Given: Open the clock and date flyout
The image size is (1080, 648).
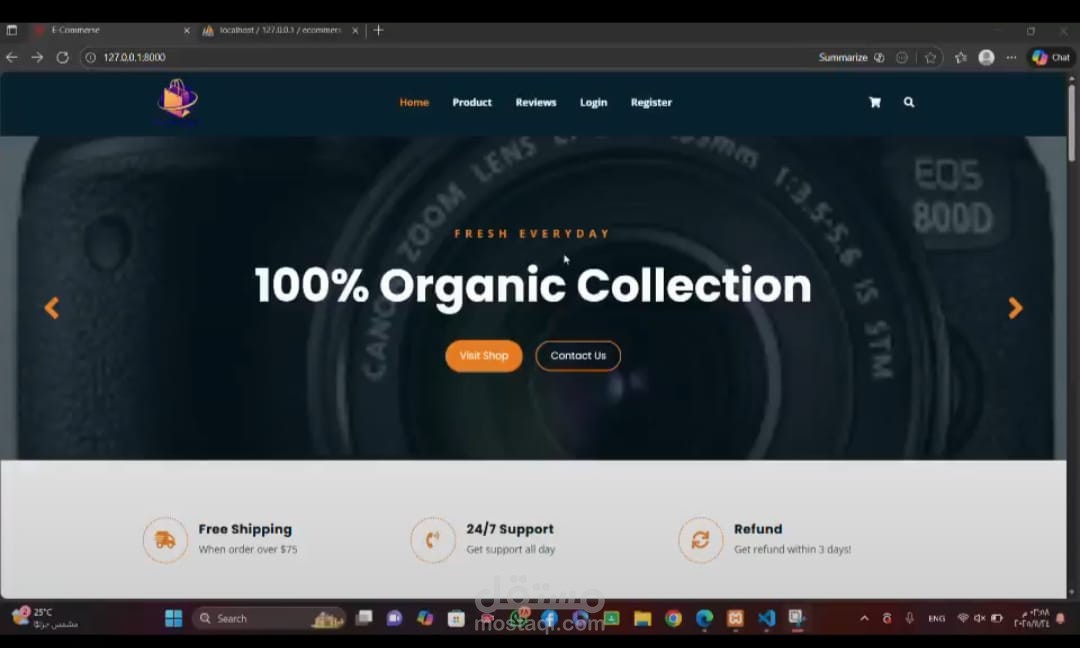Looking at the screenshot, I should pyautogui.click(x=1031, y=618).
